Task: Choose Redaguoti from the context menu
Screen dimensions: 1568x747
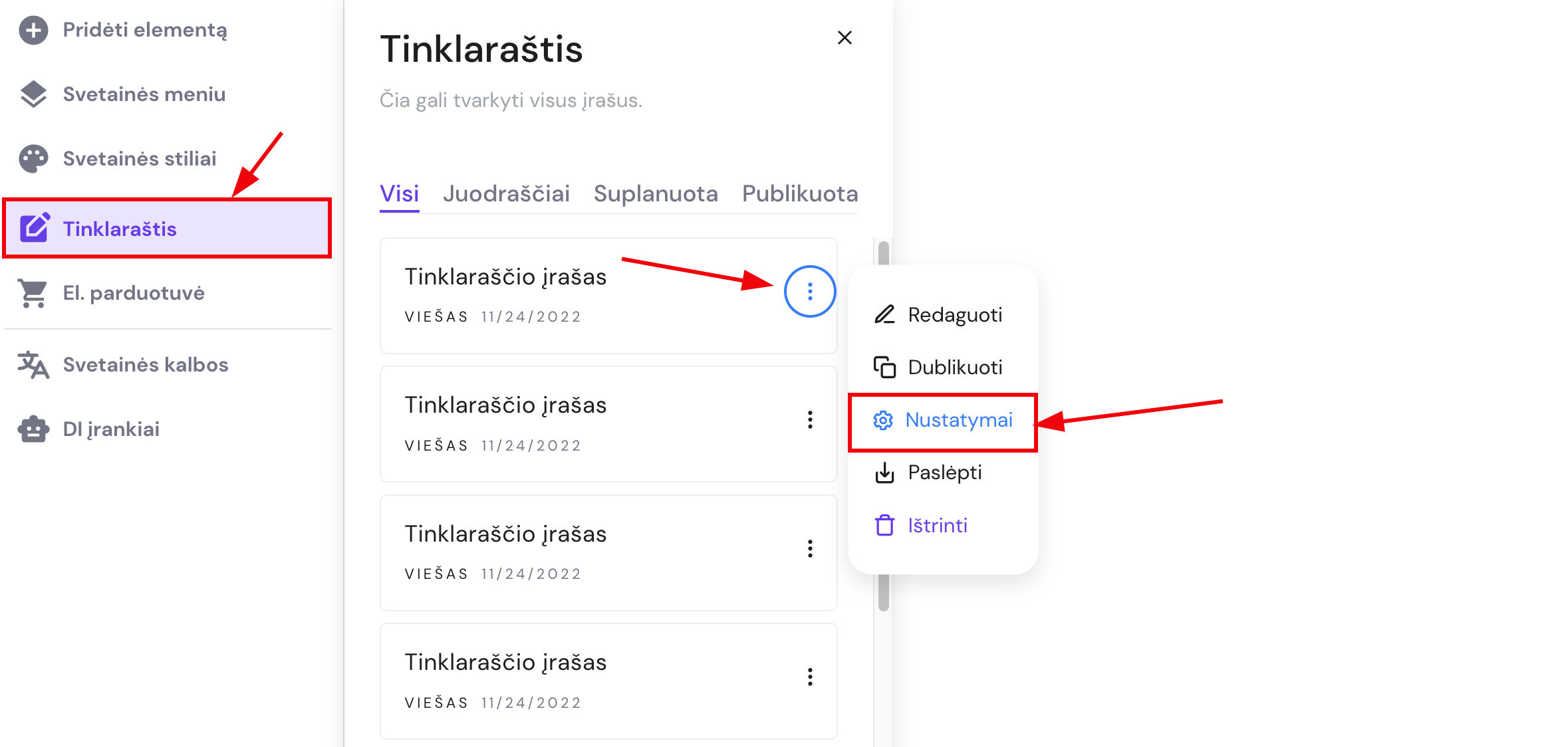Action: (x=956, y=314)
